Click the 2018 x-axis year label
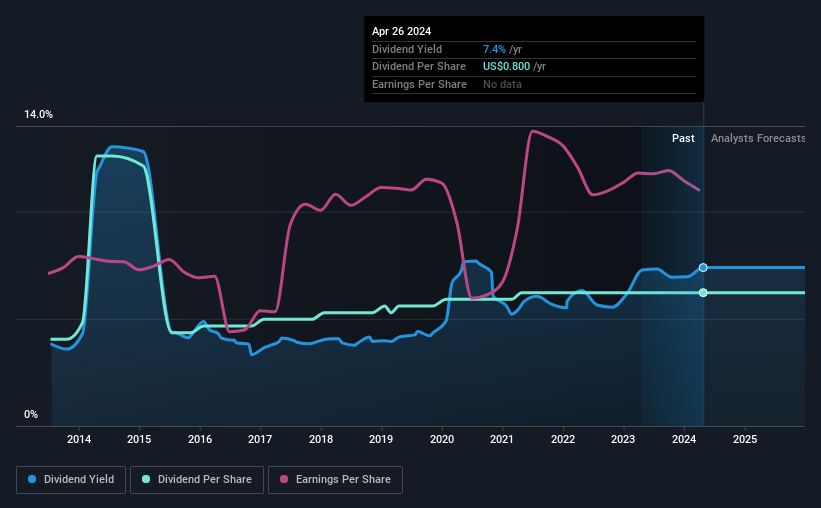821x508 pixels. point(321,439)
